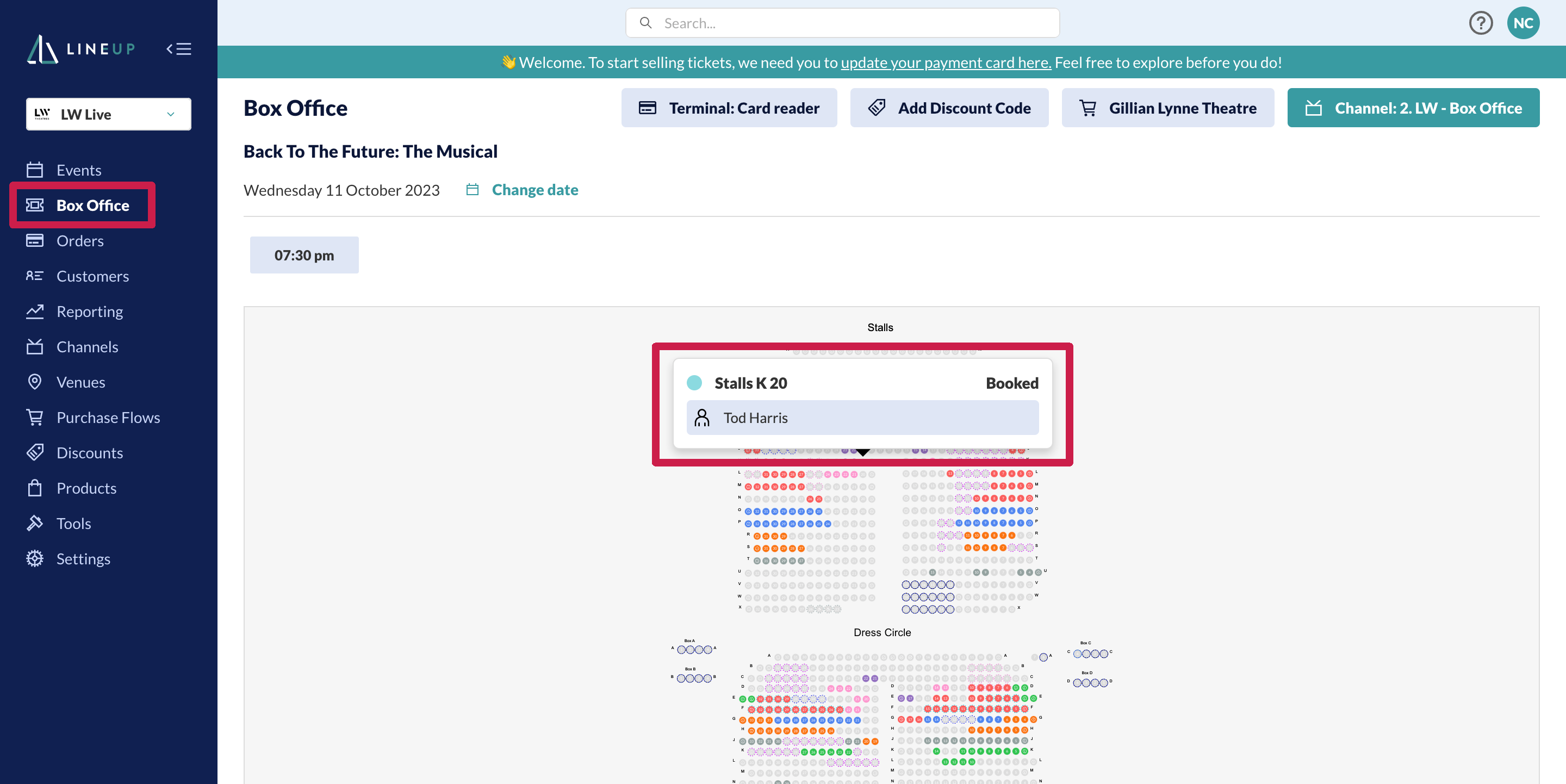
Task: Go to Customers in the sidebar
Action: [x=92, y=277]
